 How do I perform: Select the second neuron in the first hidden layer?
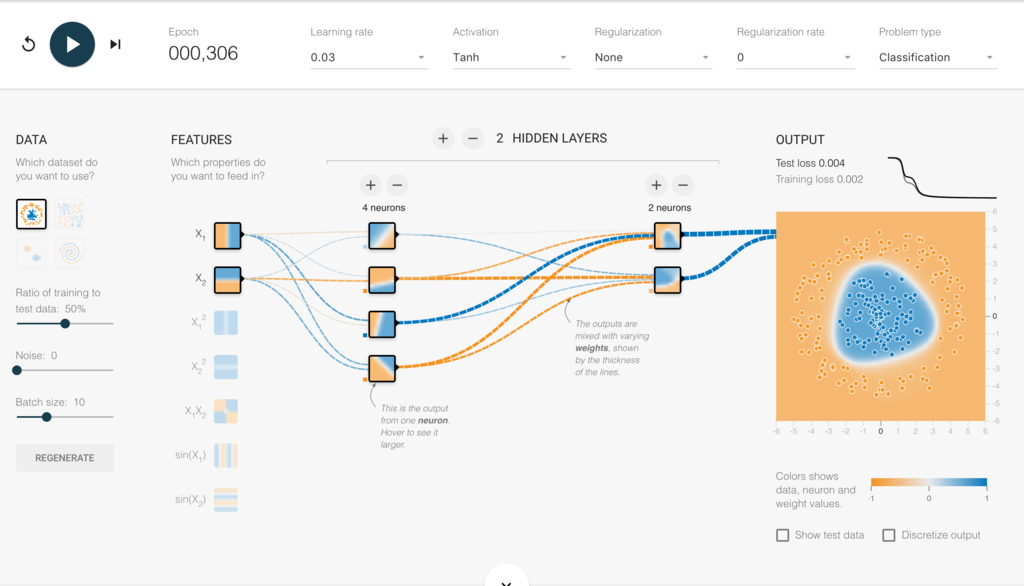click(x=382, y=280)
